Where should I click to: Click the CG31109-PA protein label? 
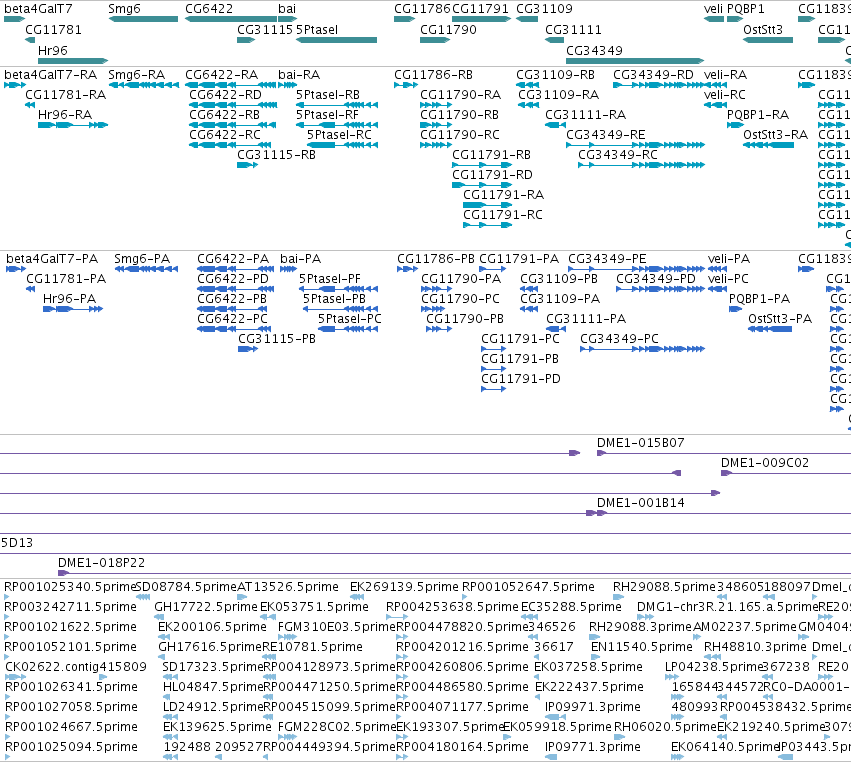[x=560, y=299]
